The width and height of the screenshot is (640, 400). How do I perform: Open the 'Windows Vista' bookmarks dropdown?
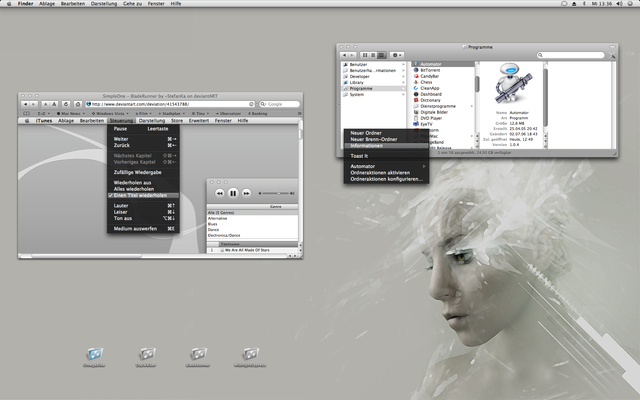pyautogui.click(x=110, y=113)
